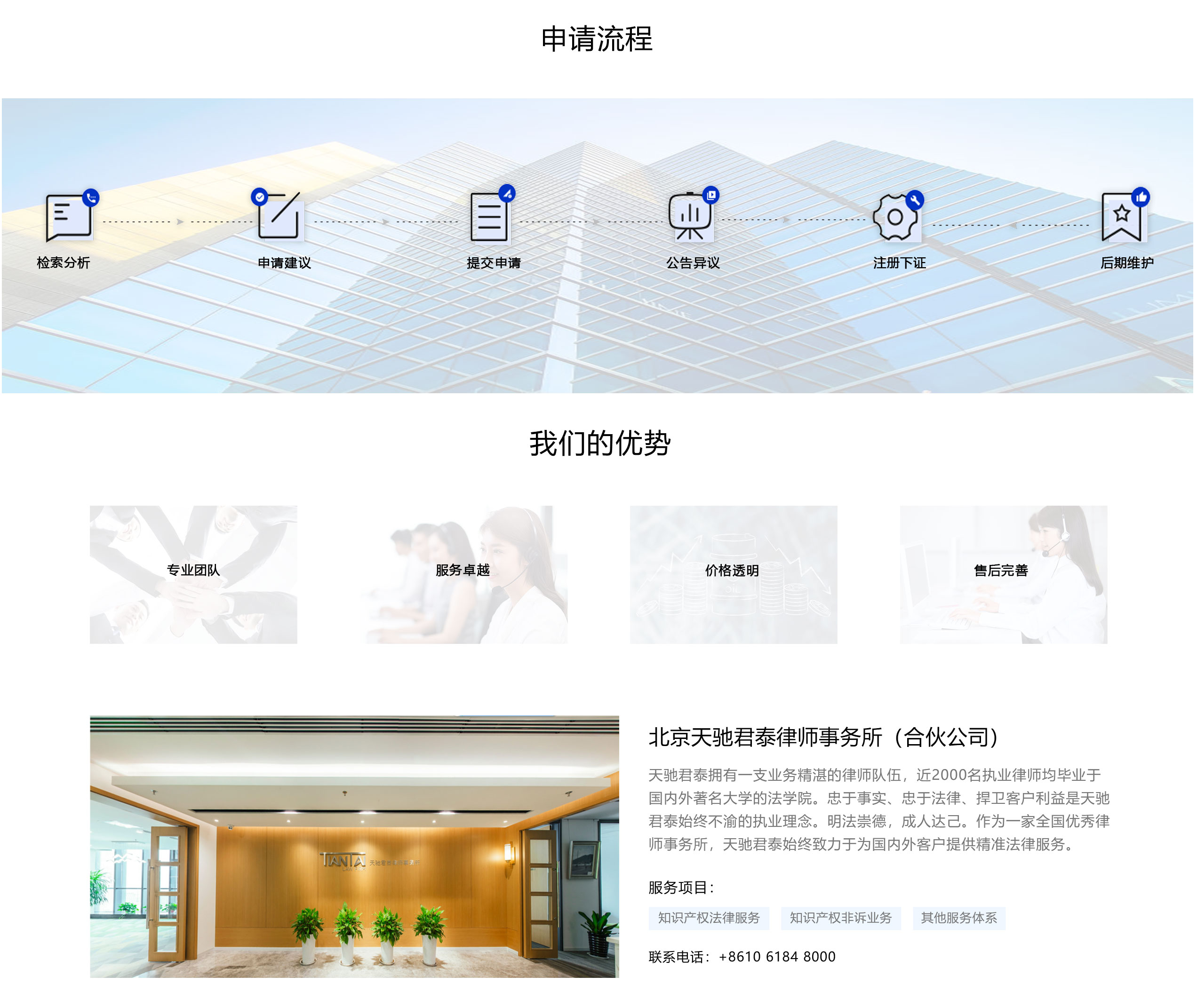Open the 服务卓越 advantage card
The image size is (1197, 1008).
point(463,575)
